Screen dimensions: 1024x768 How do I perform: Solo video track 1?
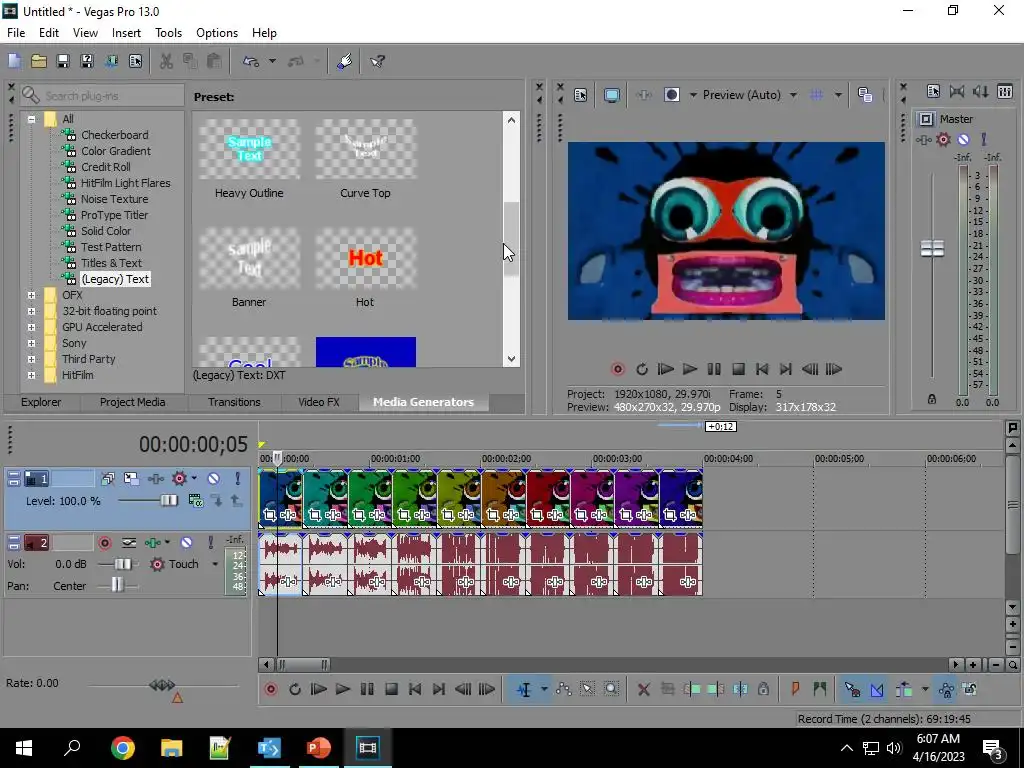(x=237, y=479)
